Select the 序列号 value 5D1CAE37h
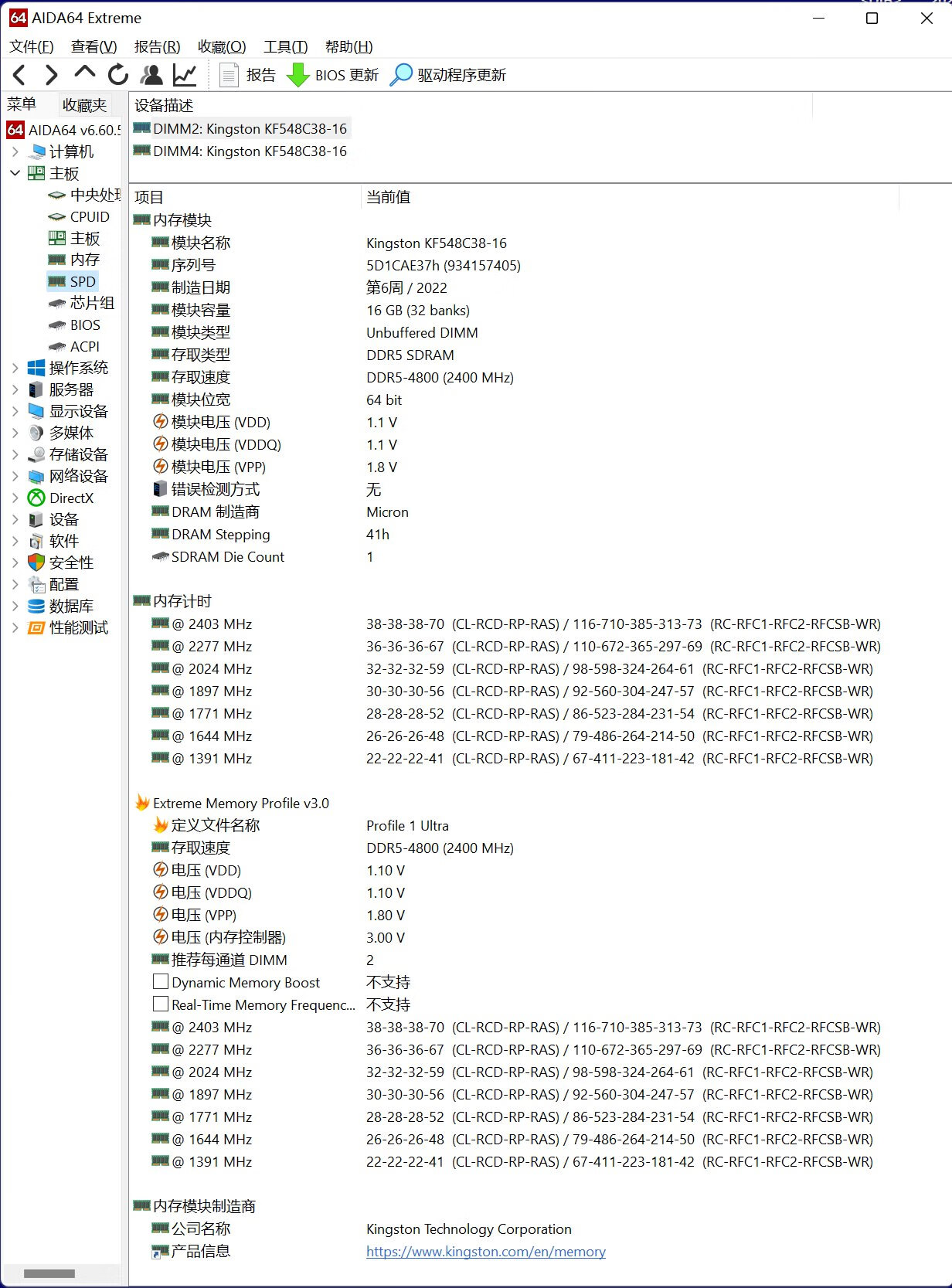Viewport: 952px width, 1288px height. click(x=444, y=265)
